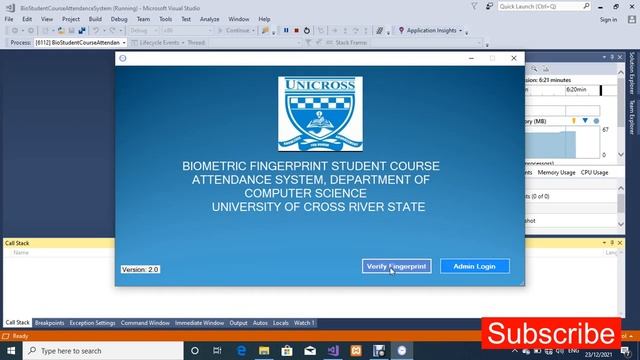The width and height of the screenshot is (640, 360).
Task: Click the UNICROSS logo image
Action: 320,113
